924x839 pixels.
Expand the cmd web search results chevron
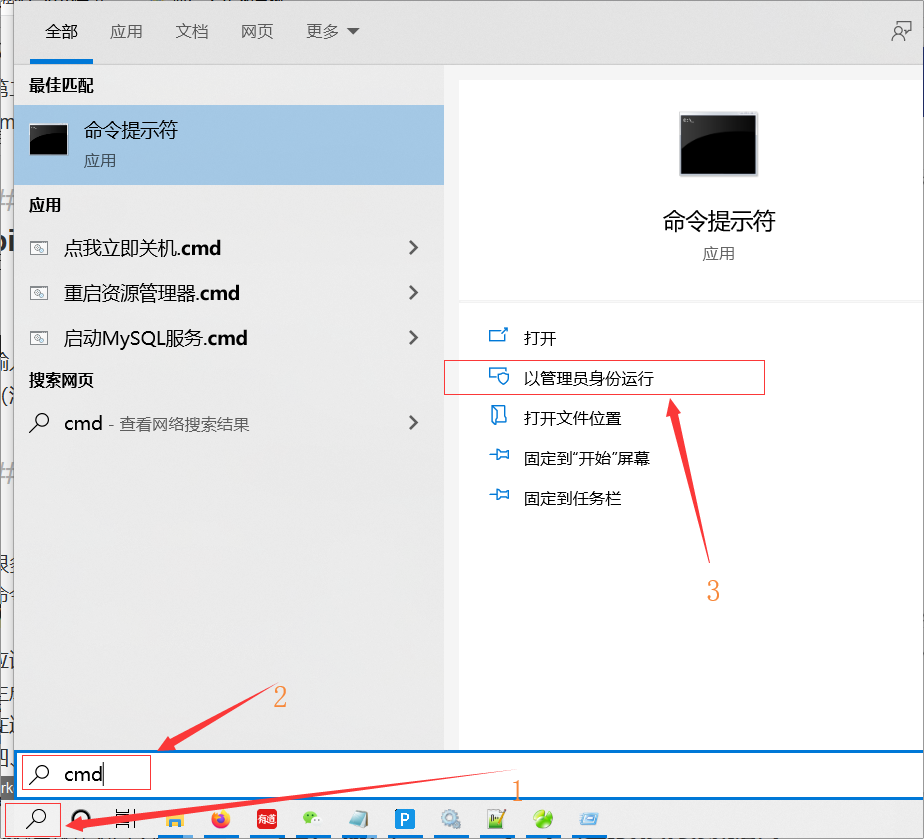413,423
